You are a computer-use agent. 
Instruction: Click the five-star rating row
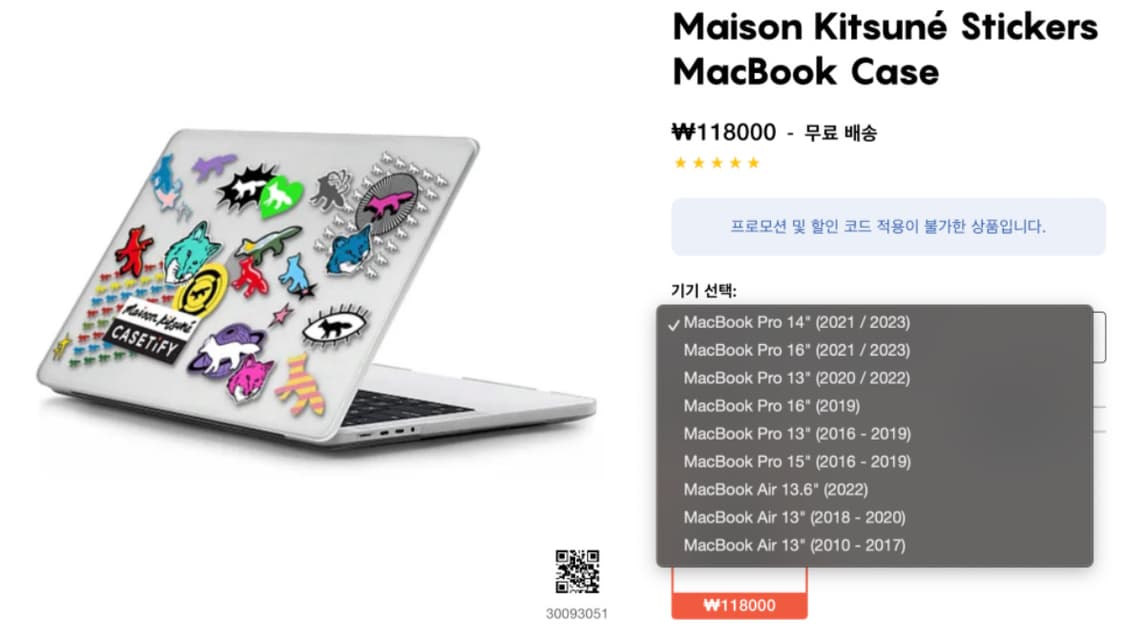click(x=716, y=163)
